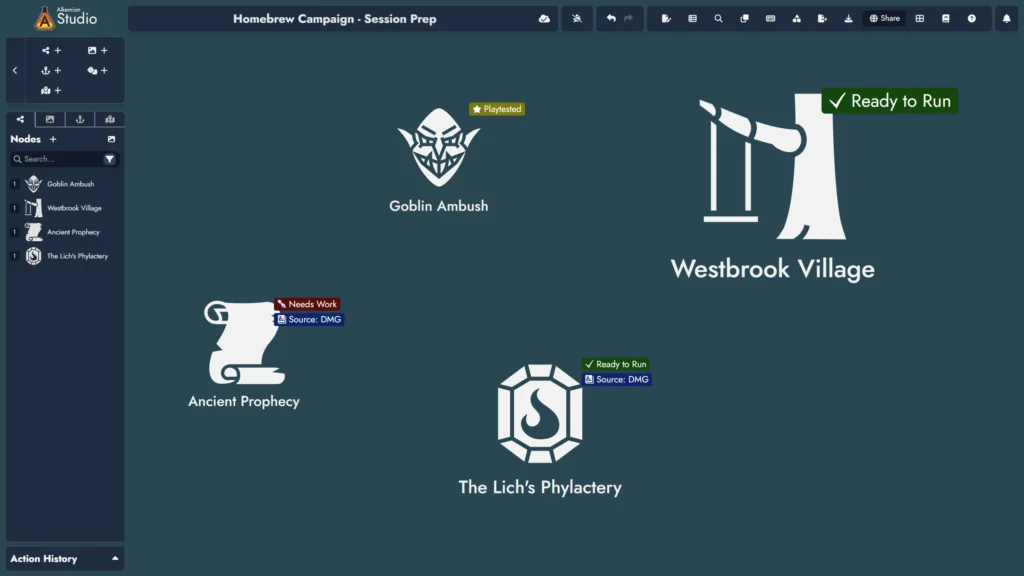
Task: Click the cloud save status icon
Action: [x=544, y=18]
